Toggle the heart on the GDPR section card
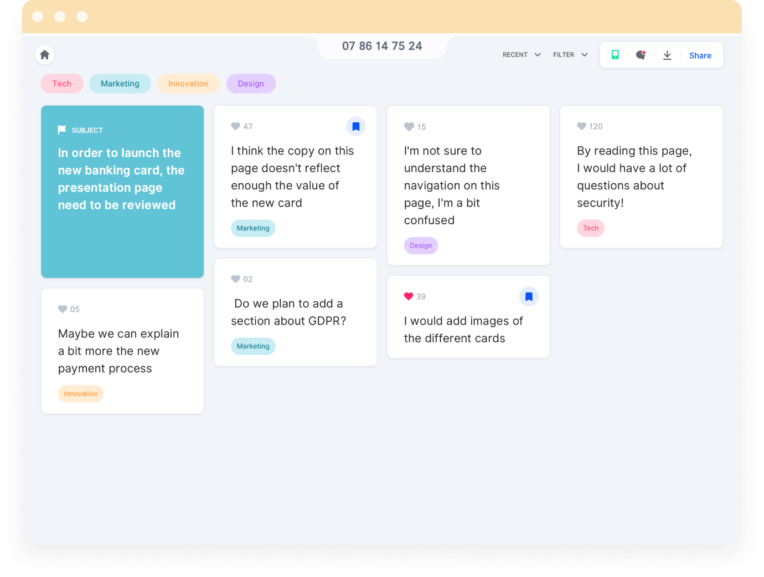This screenshot has height=577, width=764. click(x=236, y=280)
